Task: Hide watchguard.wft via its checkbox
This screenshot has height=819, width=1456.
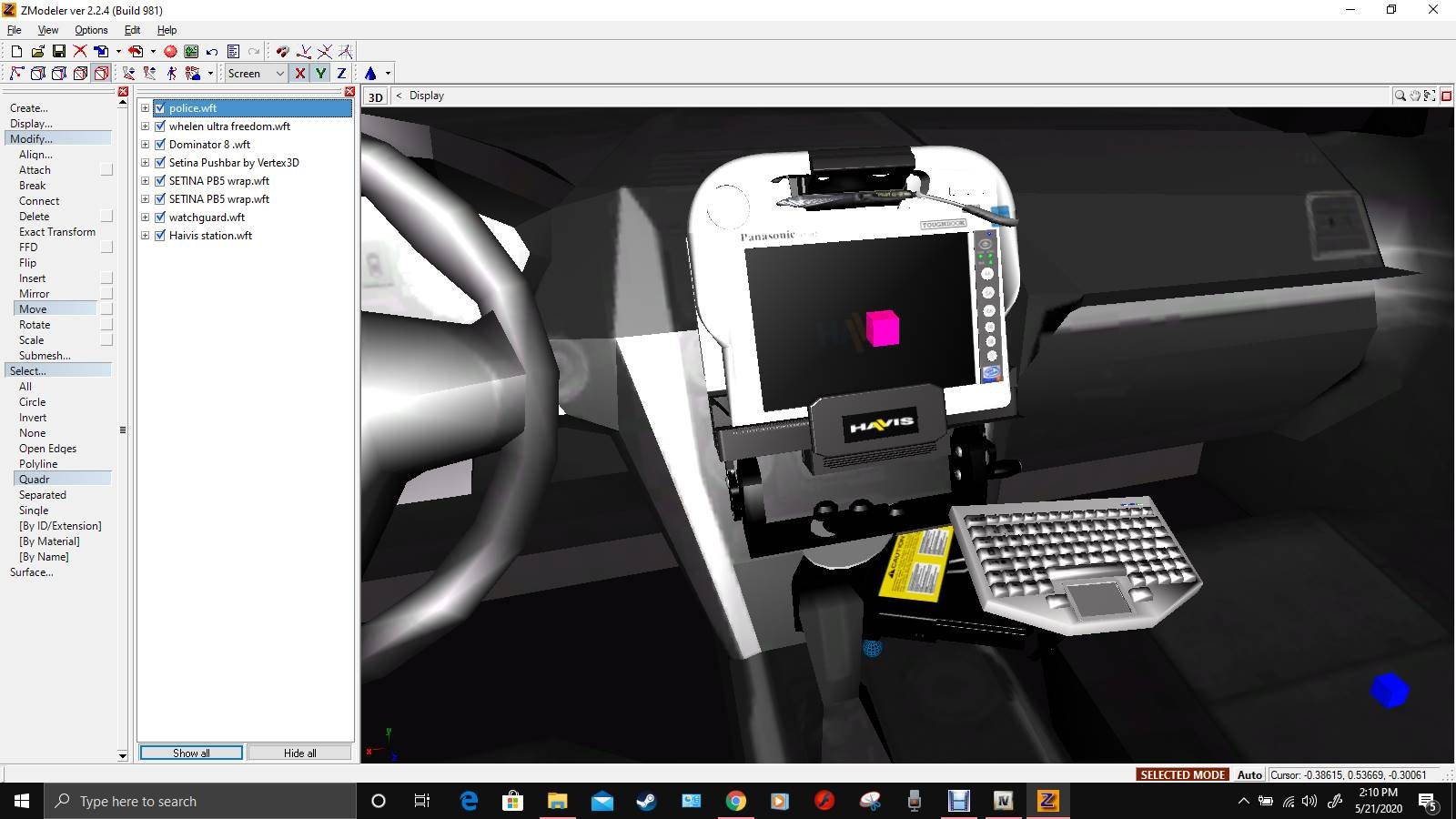Action: [160, 217]
